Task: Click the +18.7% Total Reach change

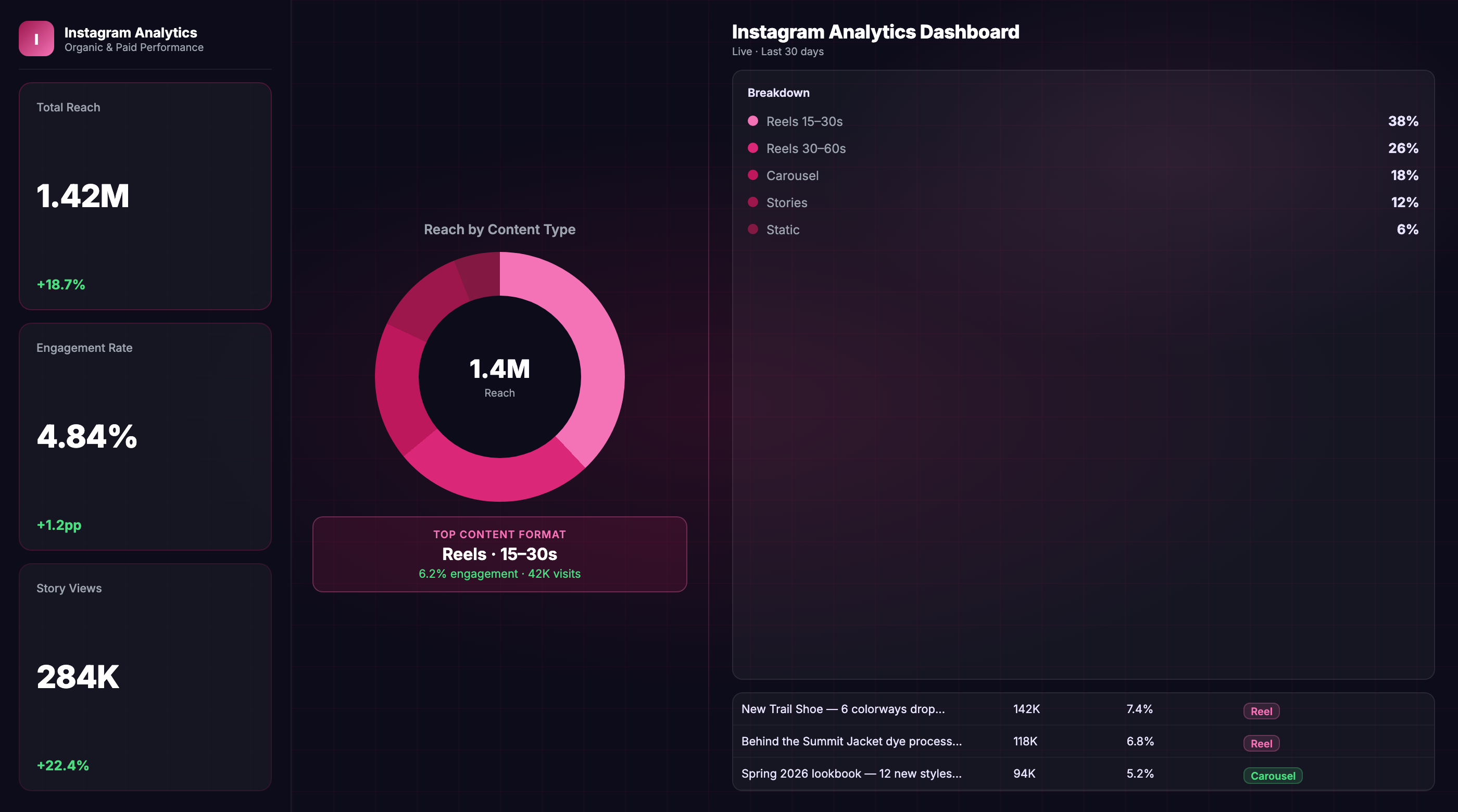Action: tap(60, 285)
